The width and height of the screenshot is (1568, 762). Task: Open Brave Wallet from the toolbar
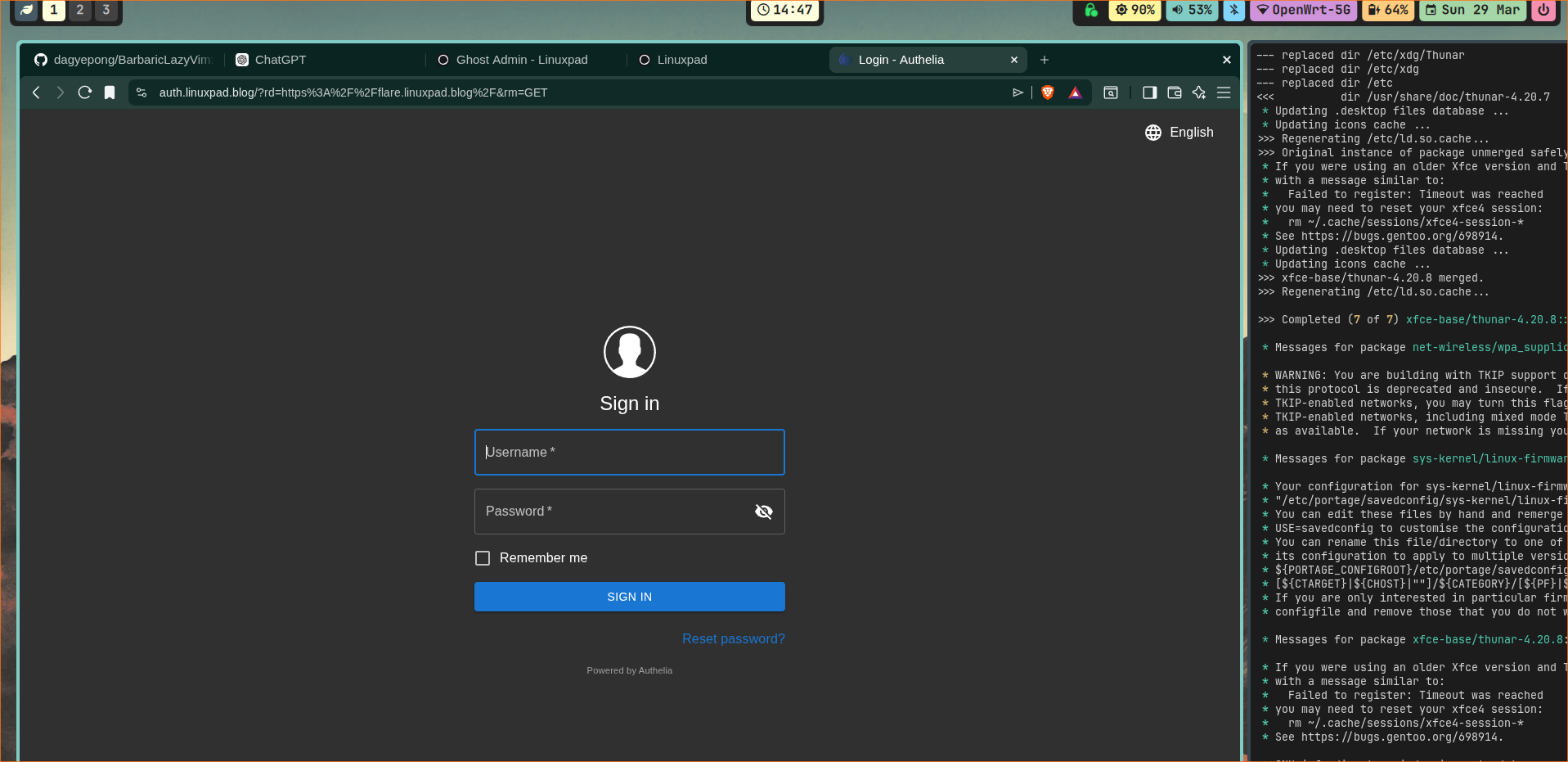(1175, 92)
